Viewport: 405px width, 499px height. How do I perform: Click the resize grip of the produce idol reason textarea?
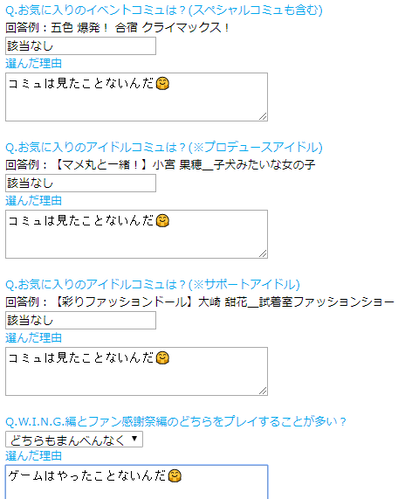click(x=263, y=254)
